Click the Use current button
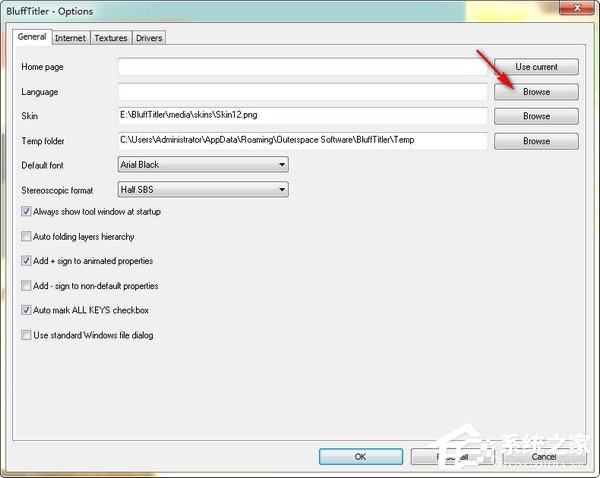This screenshot has height=478, width=600. pos(536,67)
